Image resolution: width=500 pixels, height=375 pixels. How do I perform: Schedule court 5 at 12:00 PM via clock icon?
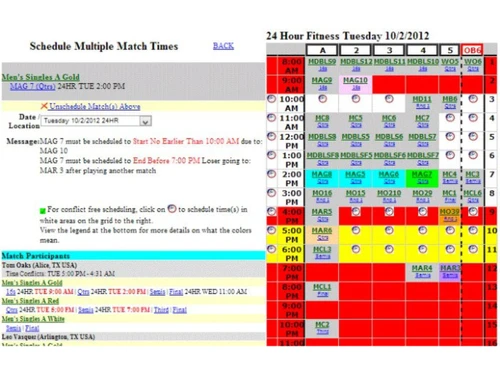[x=450, y=136]
